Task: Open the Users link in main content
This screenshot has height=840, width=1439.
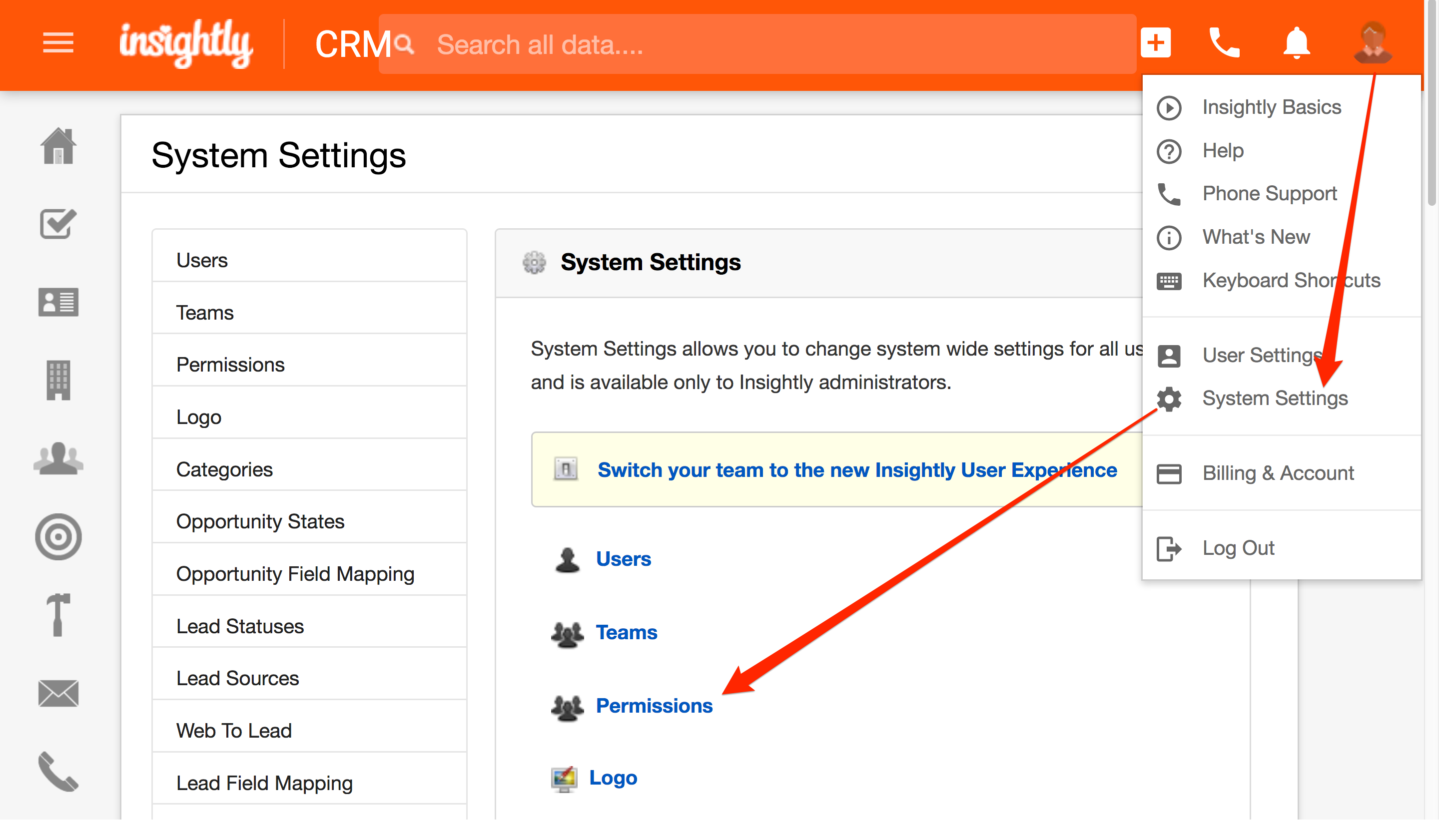Action: (624, 559)
